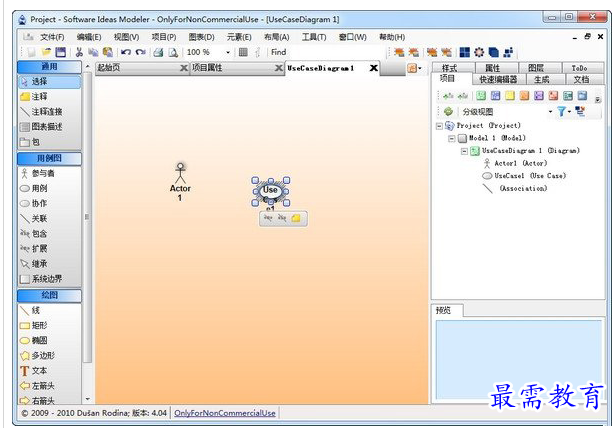Select the 关联 association tool

click(50, 218)
